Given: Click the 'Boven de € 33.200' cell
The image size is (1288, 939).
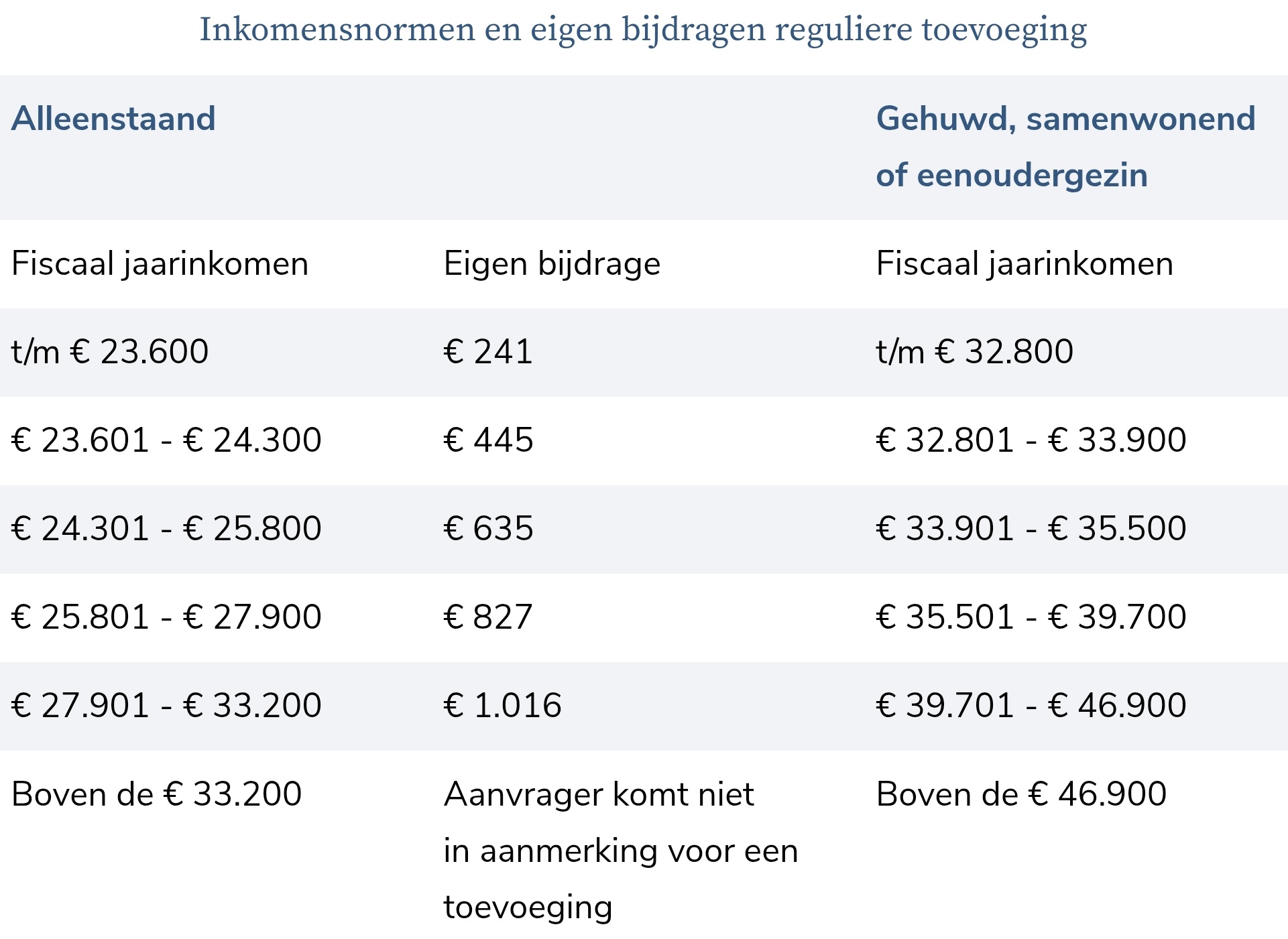Looking at the screenshot, I should pyautogui.click(x=156, y=794).
